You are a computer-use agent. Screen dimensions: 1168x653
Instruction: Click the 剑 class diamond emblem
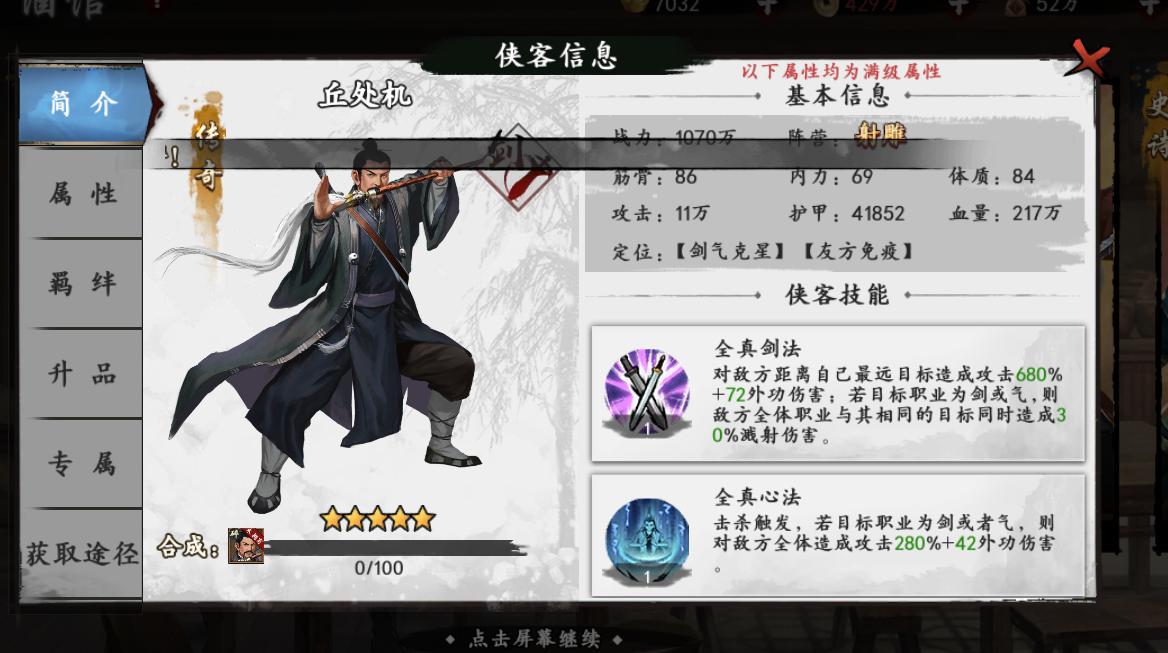518,167
